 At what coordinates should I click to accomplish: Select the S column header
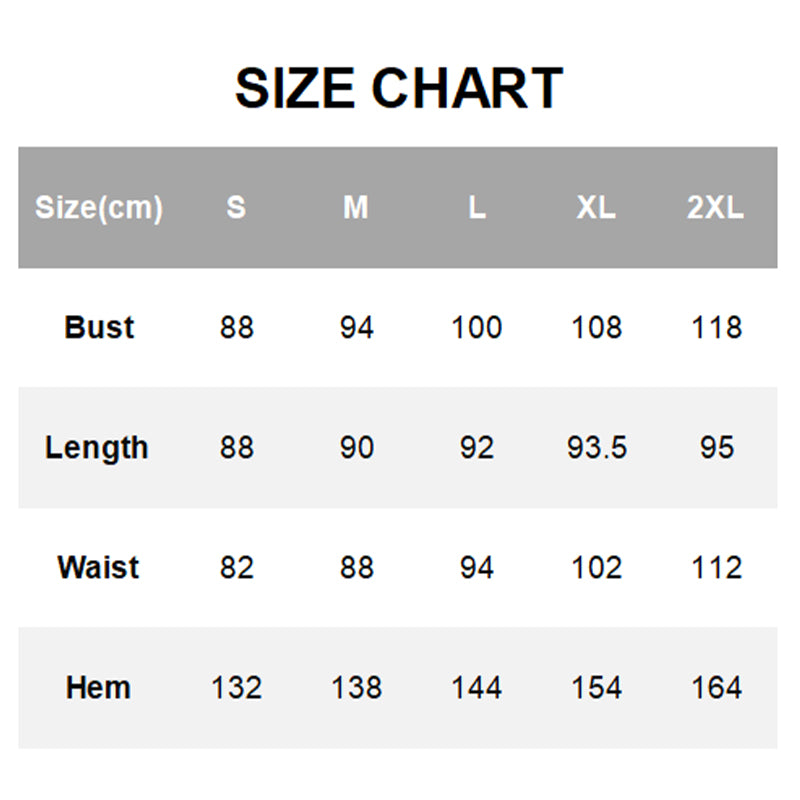(236, 208)
